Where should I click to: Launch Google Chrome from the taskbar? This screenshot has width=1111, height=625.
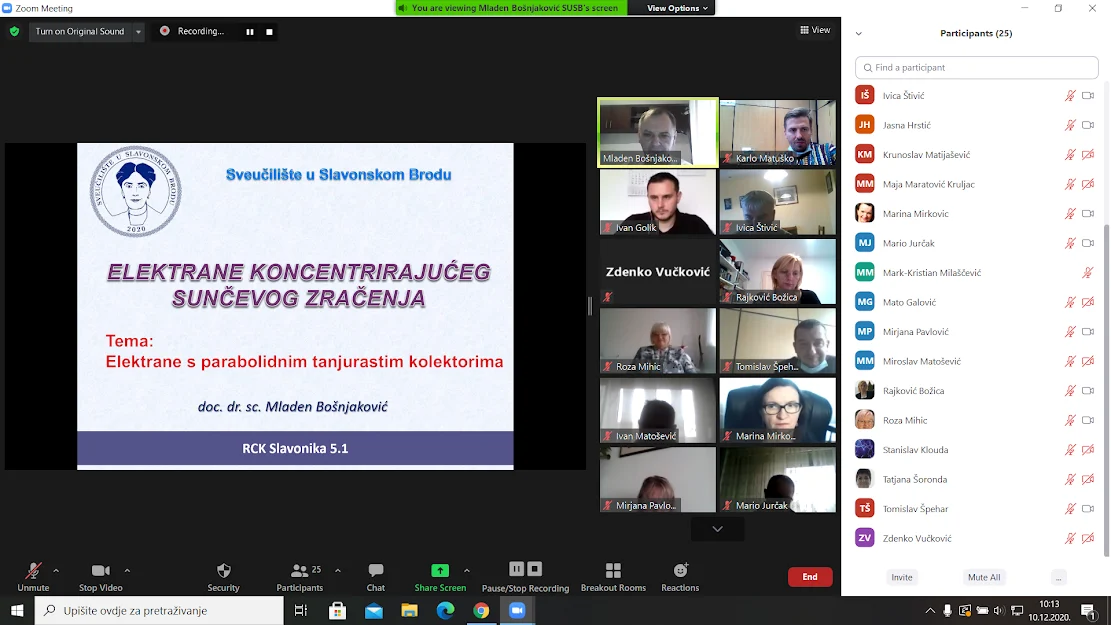(481, 610)
